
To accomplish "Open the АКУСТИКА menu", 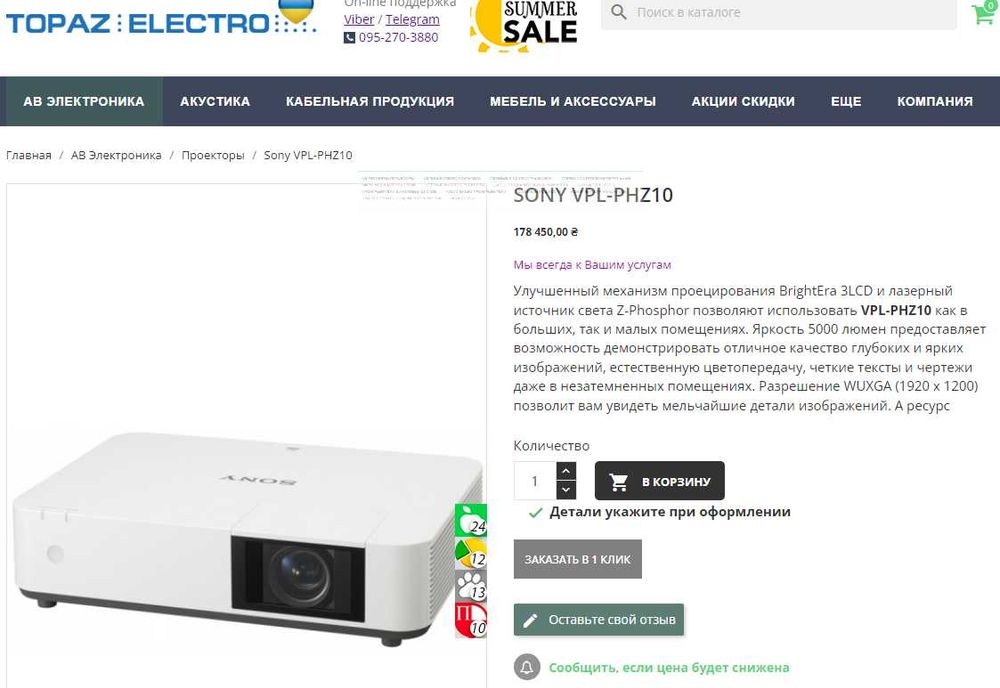I will (x=215, y=101).
